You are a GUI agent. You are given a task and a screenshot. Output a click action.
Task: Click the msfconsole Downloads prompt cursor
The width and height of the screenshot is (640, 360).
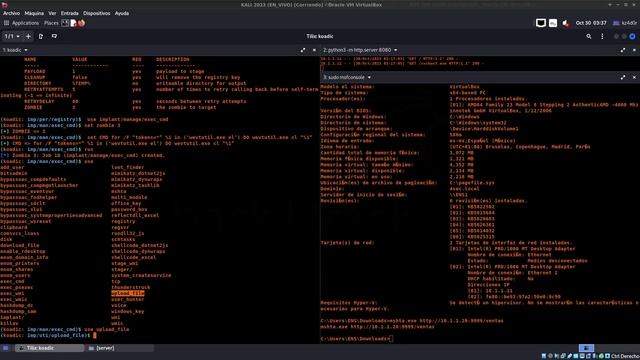(391, 338)
